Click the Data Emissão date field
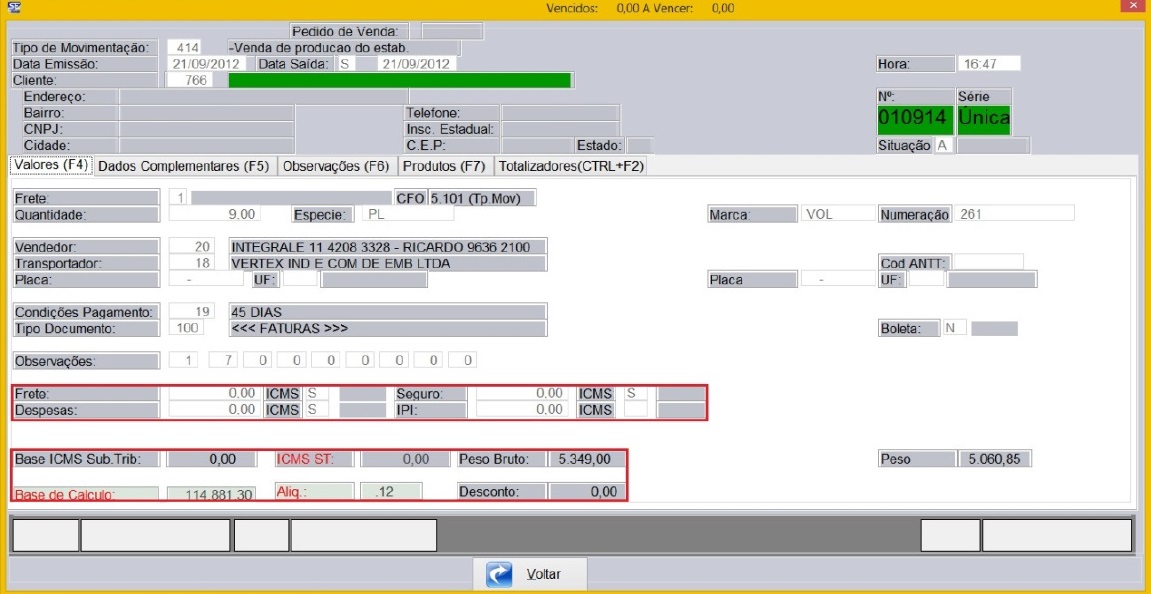 (208, 63)
